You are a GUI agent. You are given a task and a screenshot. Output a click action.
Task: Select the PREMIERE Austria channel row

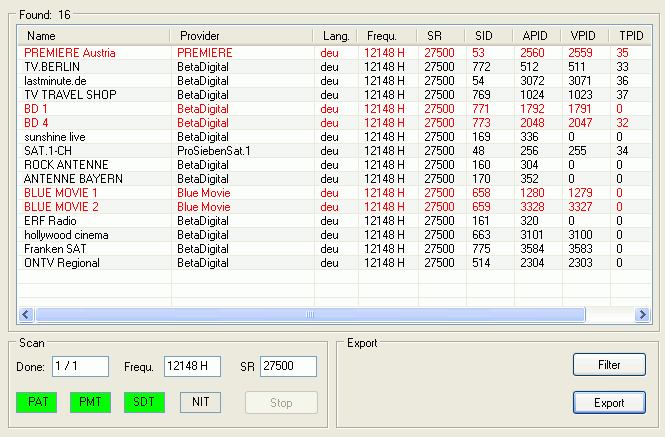(335, 53)
